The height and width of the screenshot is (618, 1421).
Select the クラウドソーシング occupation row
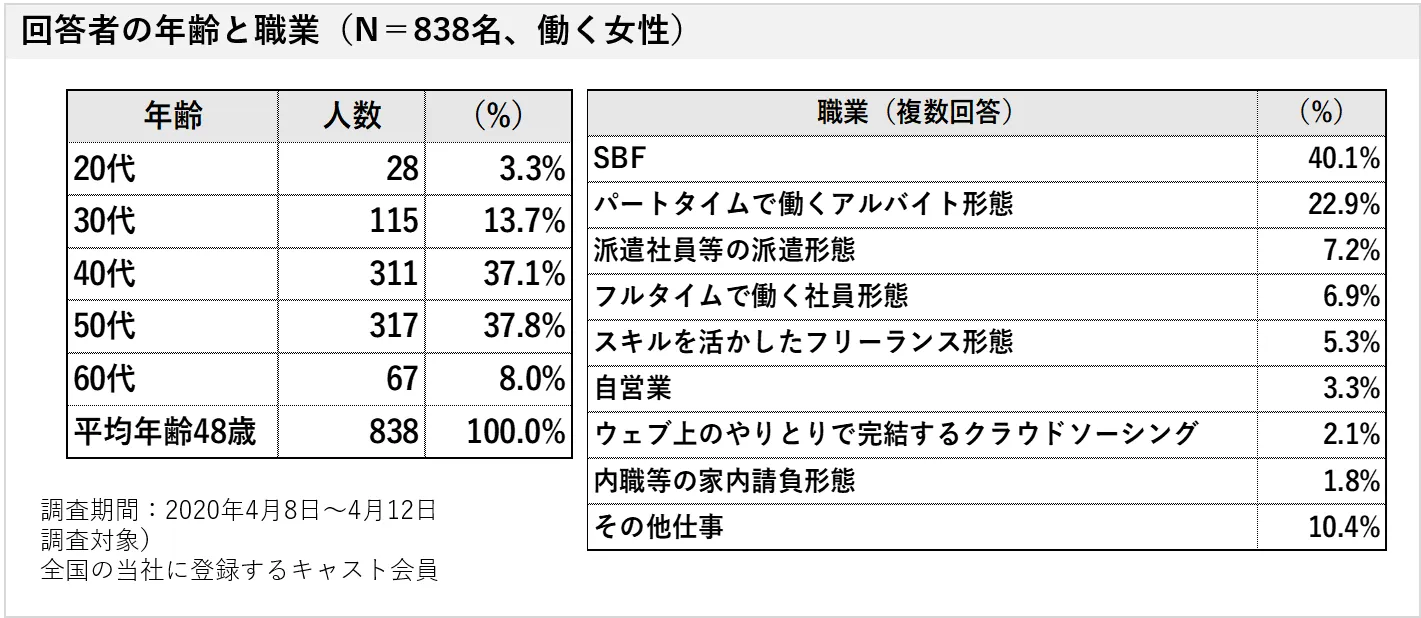(x=895, y=434)
